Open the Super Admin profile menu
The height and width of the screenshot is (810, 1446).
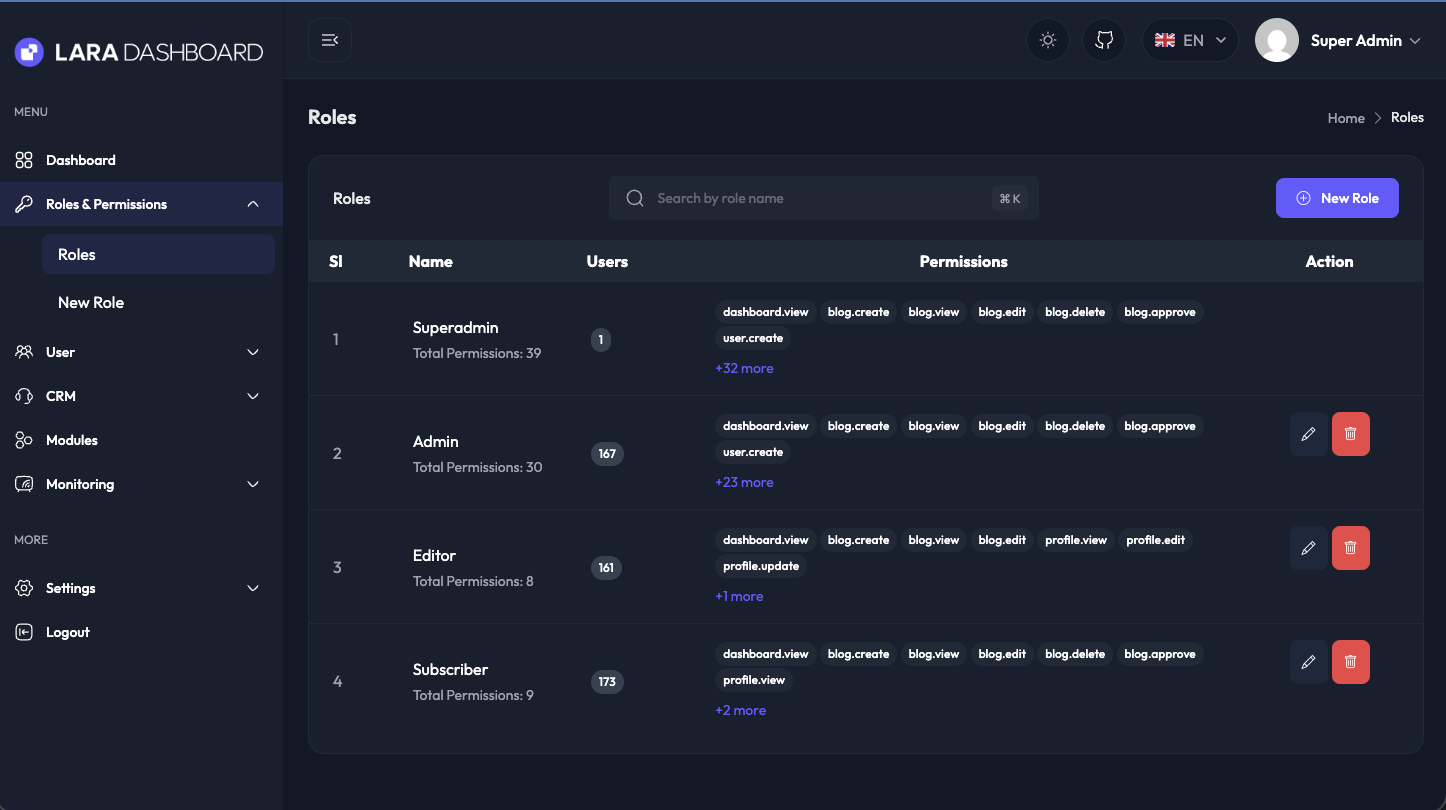[x=1338, y=40]
